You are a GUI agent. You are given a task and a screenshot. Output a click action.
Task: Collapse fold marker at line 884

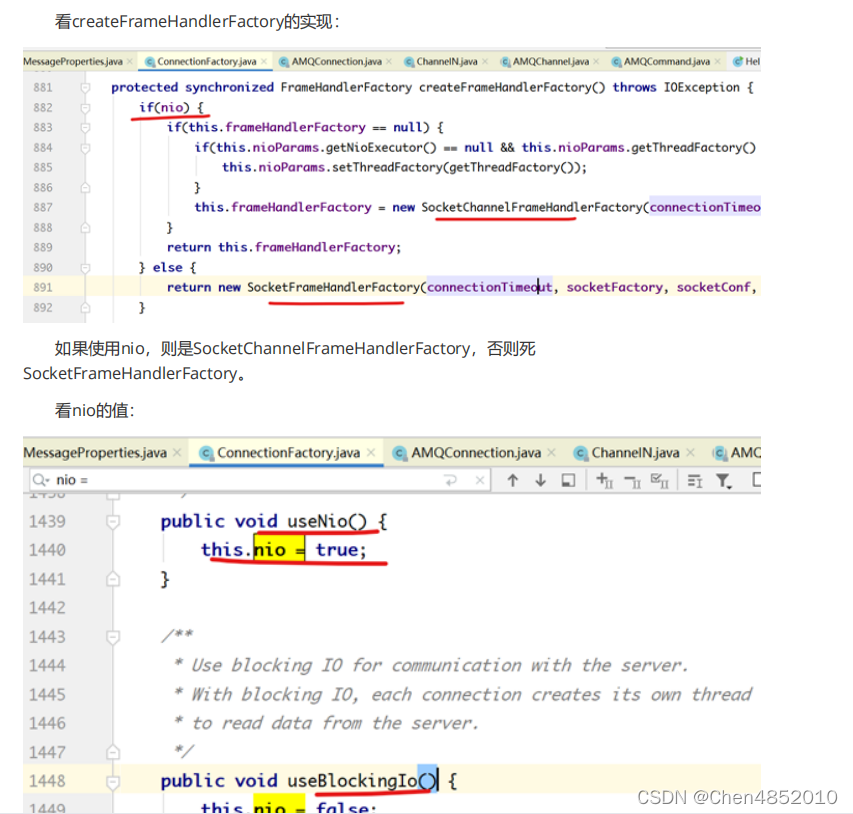85,148
